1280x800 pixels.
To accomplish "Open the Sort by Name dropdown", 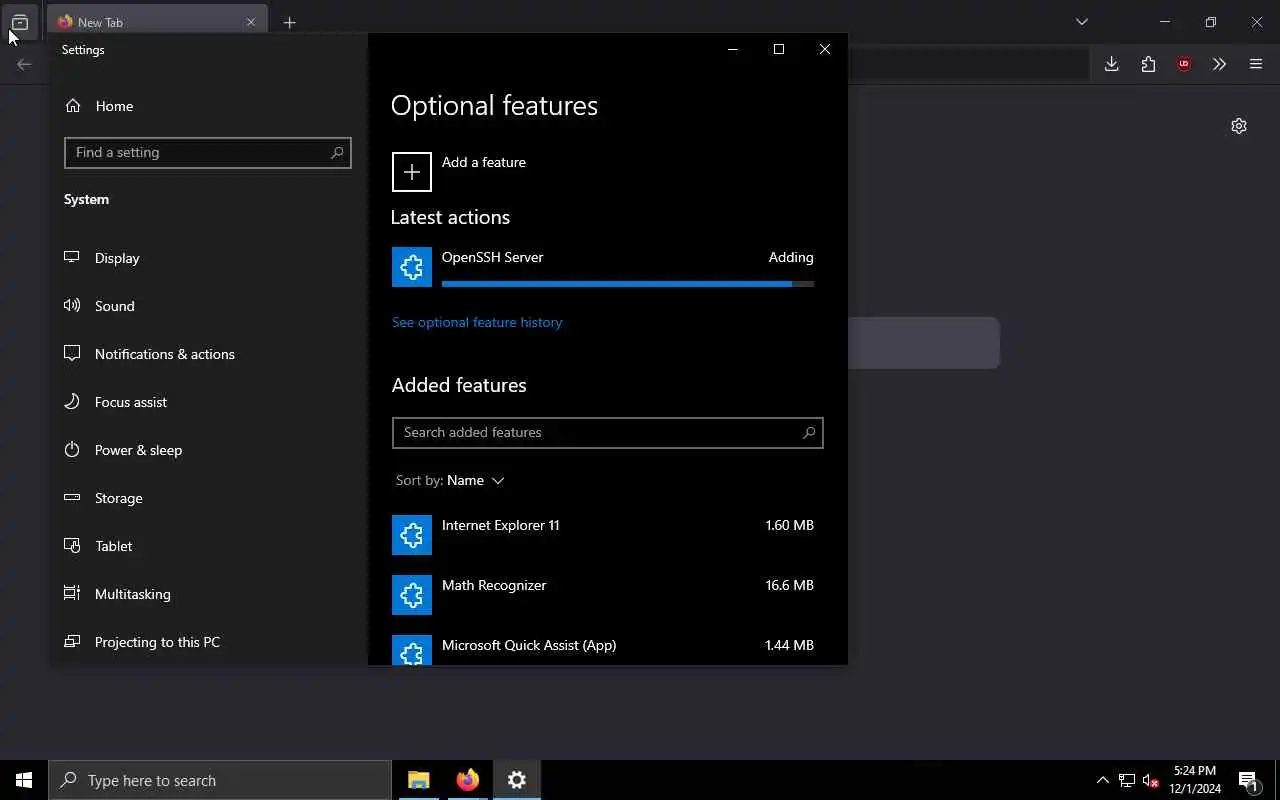I will [x=450, y=480].
